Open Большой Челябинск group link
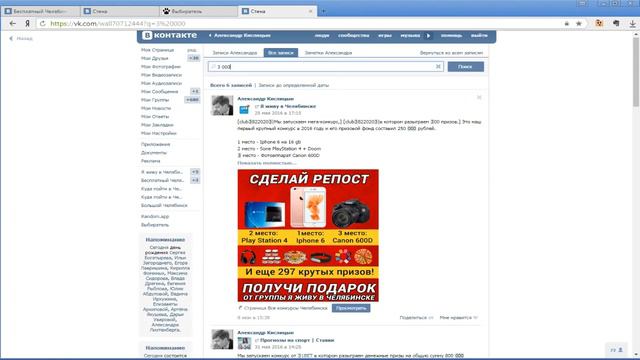The height and width of the screenshot is (360, 640). (164, 205)
